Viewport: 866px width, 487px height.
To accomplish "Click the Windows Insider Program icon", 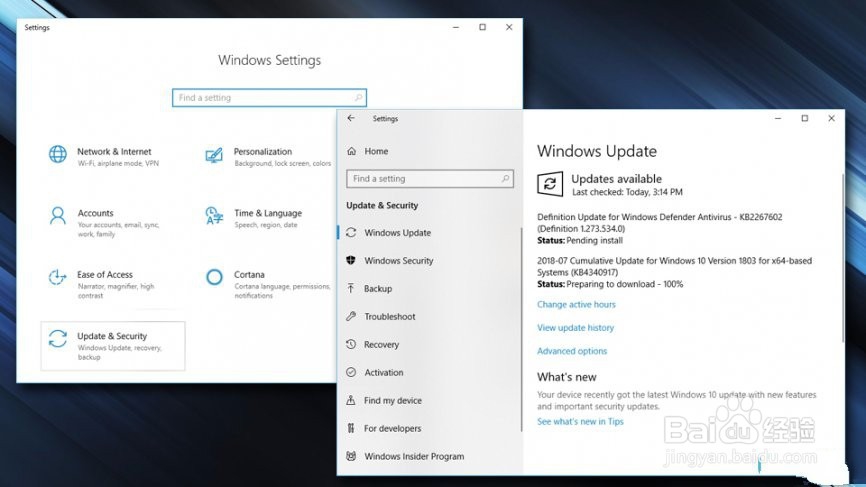I will [x=351, y=456].
